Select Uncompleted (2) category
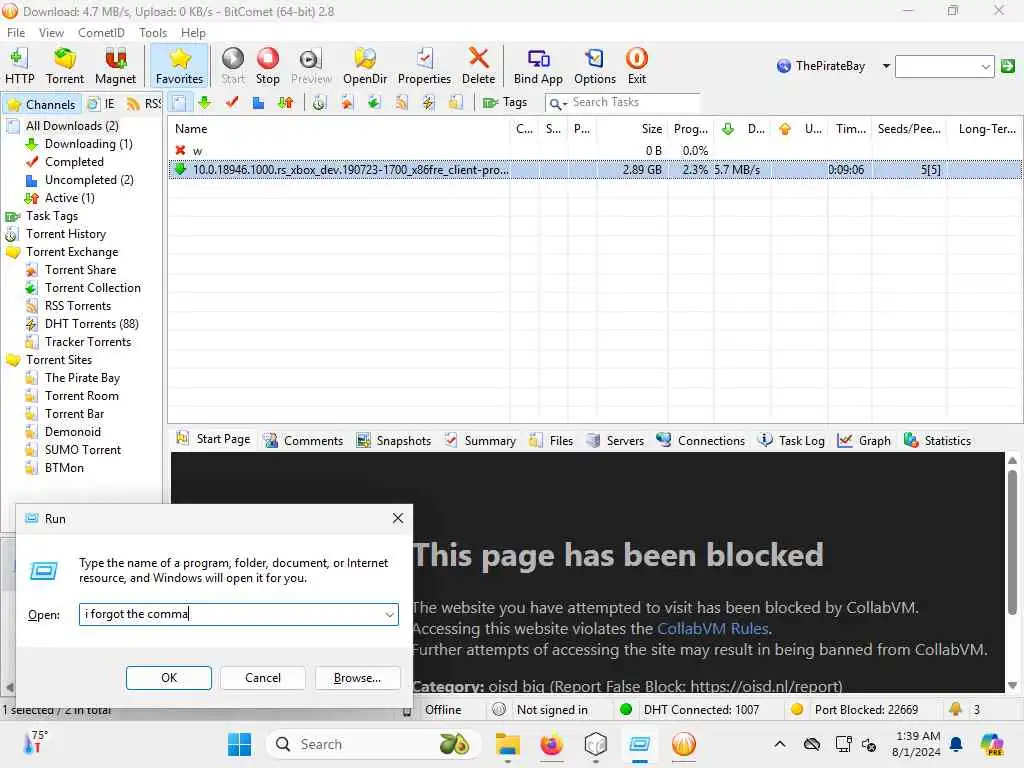Image resolution: width=1024 pixels, height=768 pixels. [x=89, y=180]
